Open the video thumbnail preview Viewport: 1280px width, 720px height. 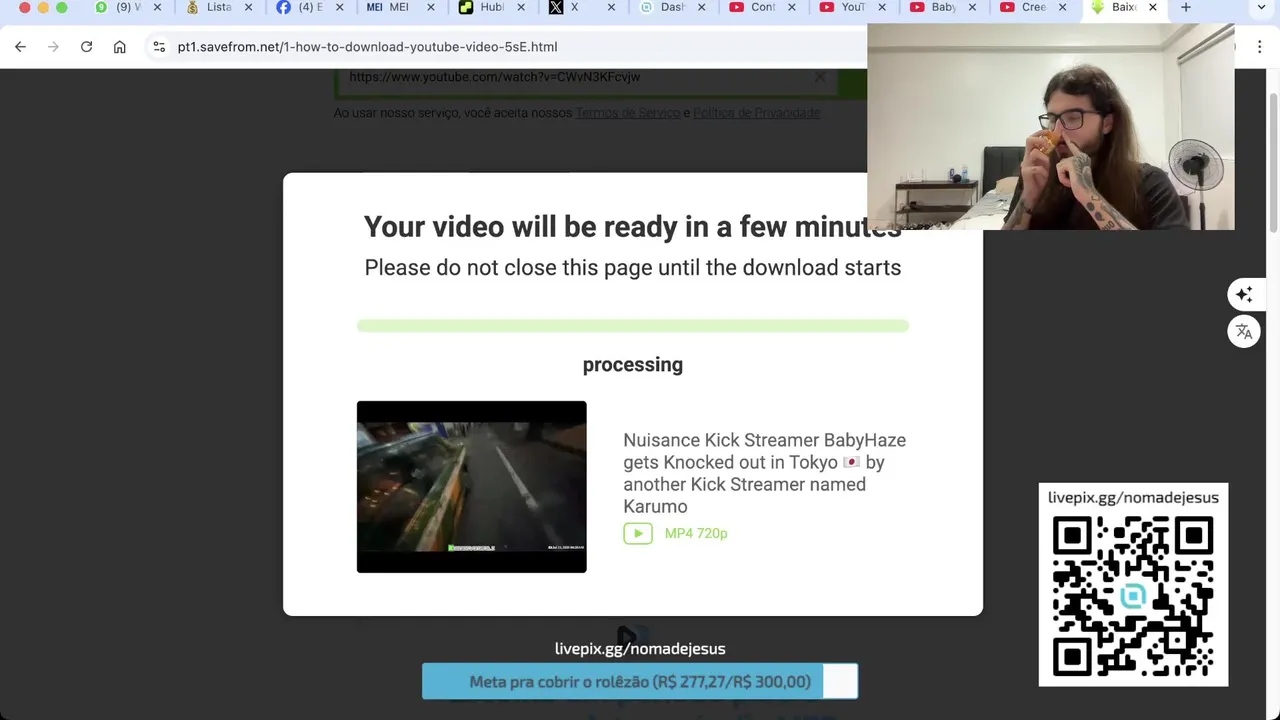click(472, 487)
